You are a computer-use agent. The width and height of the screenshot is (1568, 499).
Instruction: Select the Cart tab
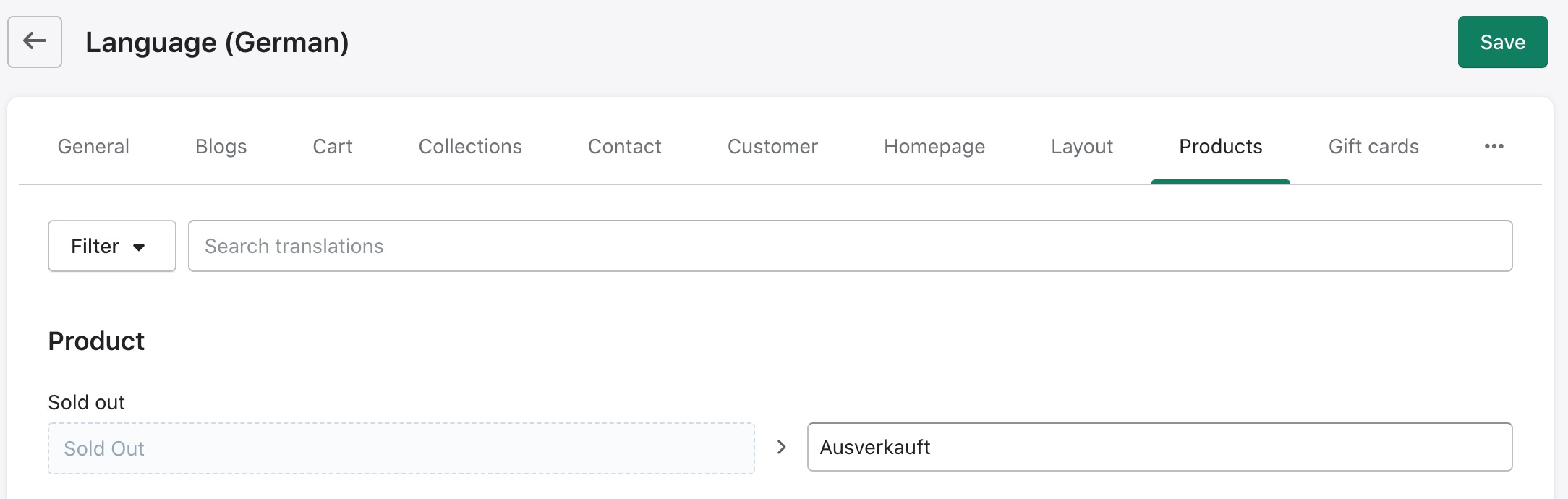(x=332, y=147)
